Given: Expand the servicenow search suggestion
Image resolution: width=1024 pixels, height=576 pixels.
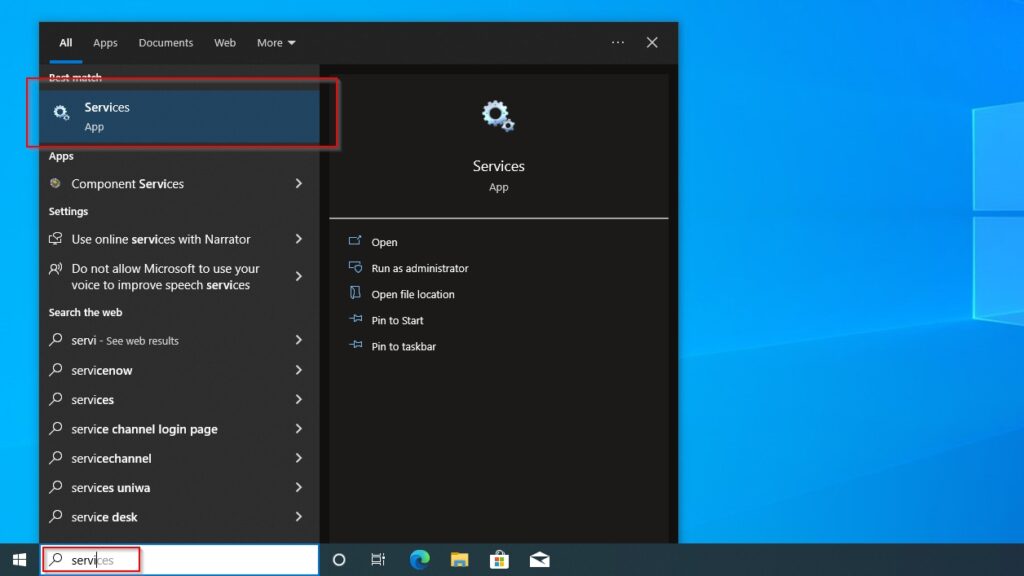Looking at the screenshot, I should click(x=299, y=370).
